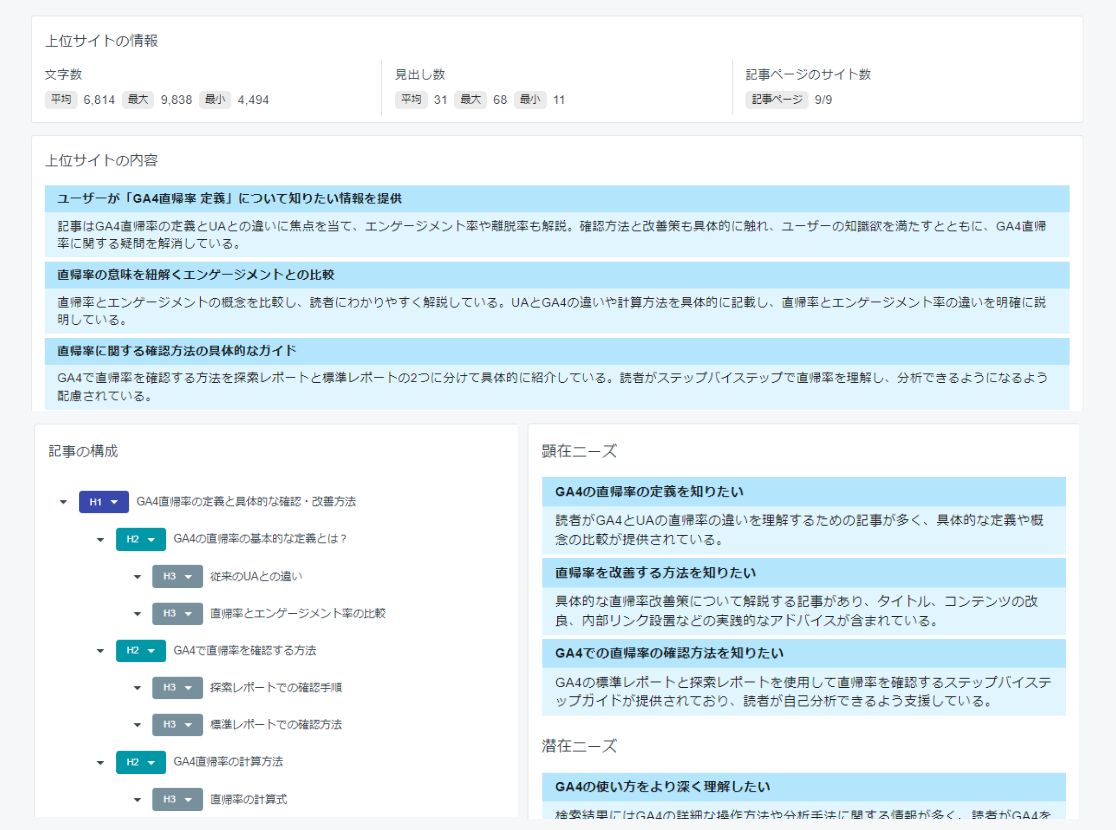Screen dimensions: 1116x830
Task: Open the H3 dropdown next to 探索レポートでの確認手順
Action: click(x=189, y=687)
